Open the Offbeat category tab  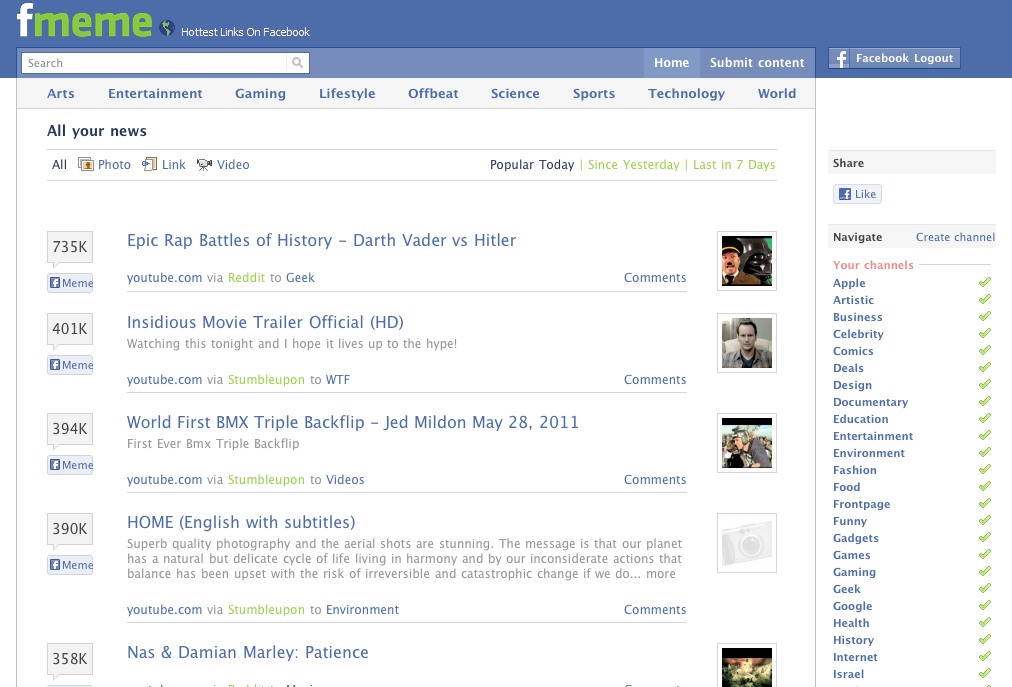click(x=433, y=93)
